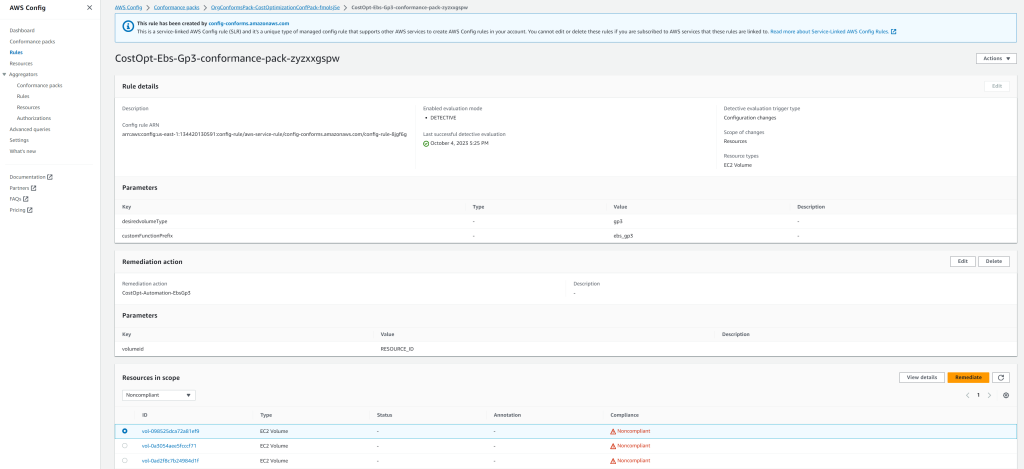Click page number 1 in pagination
The height and width of the screenshot is (469, 1024).
click(978, 395)
